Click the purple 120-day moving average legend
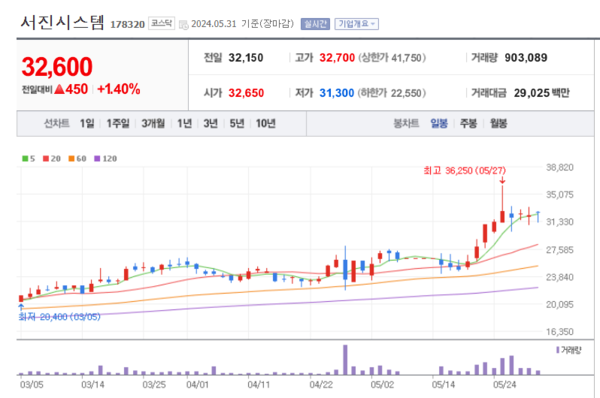600x398 pixels. [x=106, y=158]
